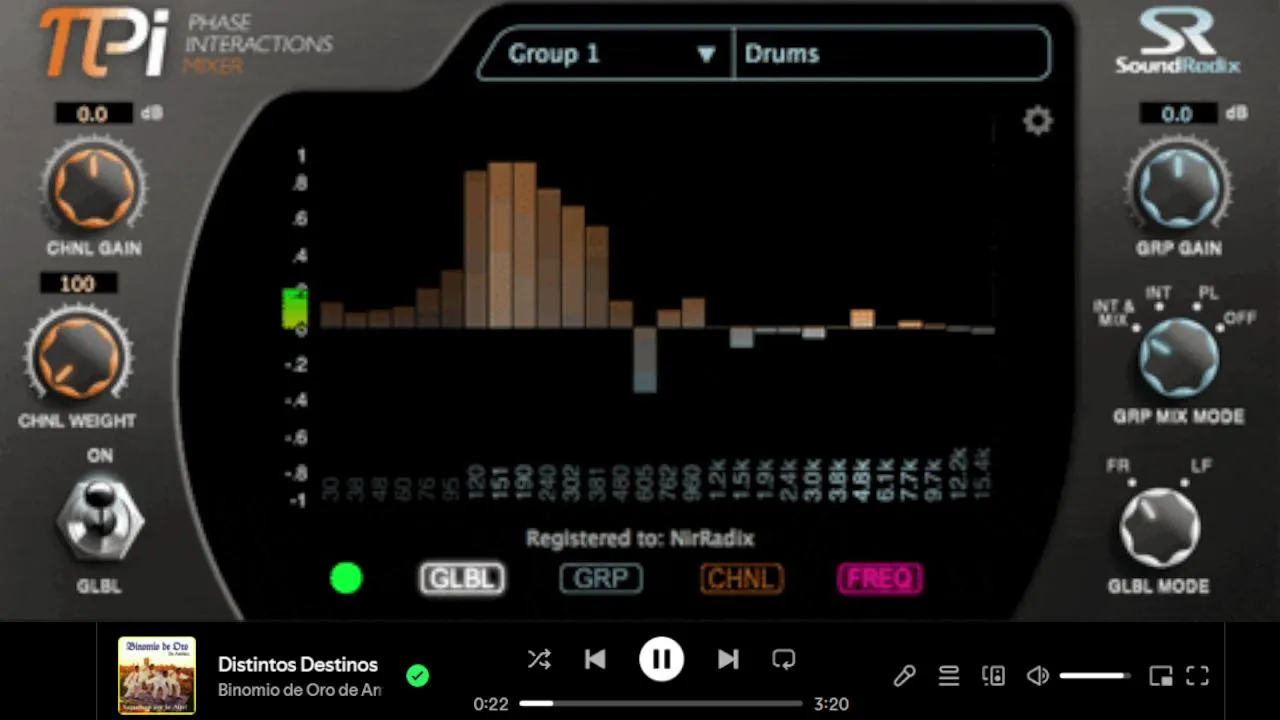Click the 'Registered to: NirRadix' text

tap(640, 538)
